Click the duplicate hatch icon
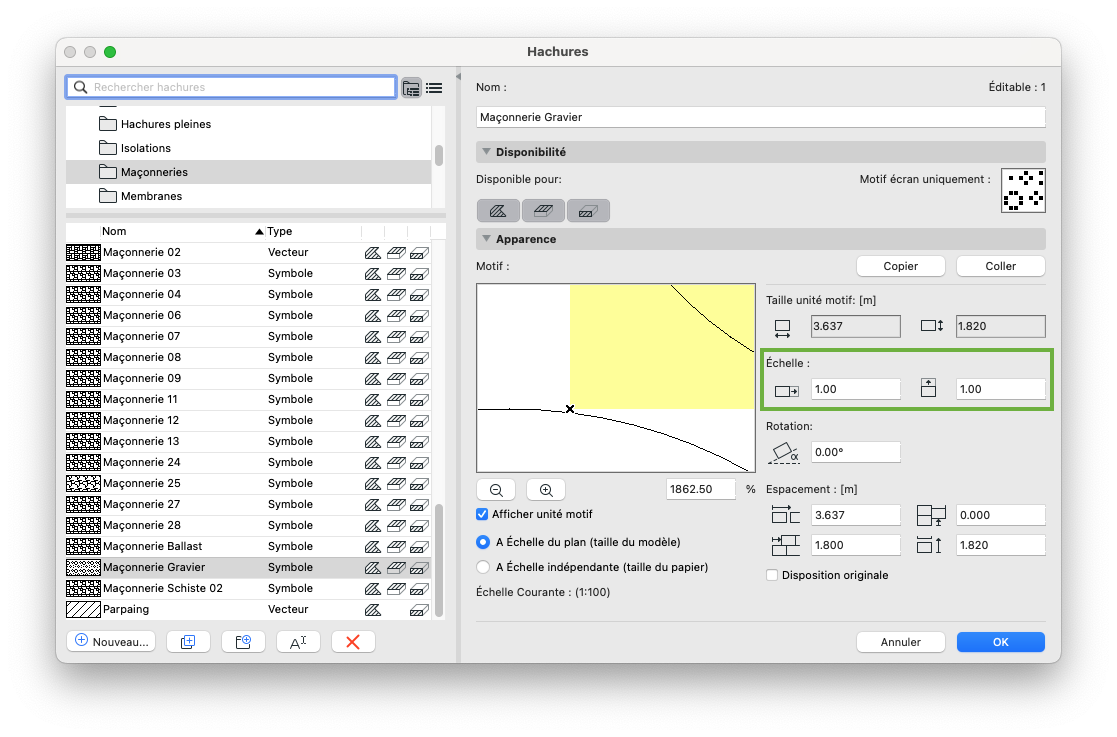 coord(188,642)
